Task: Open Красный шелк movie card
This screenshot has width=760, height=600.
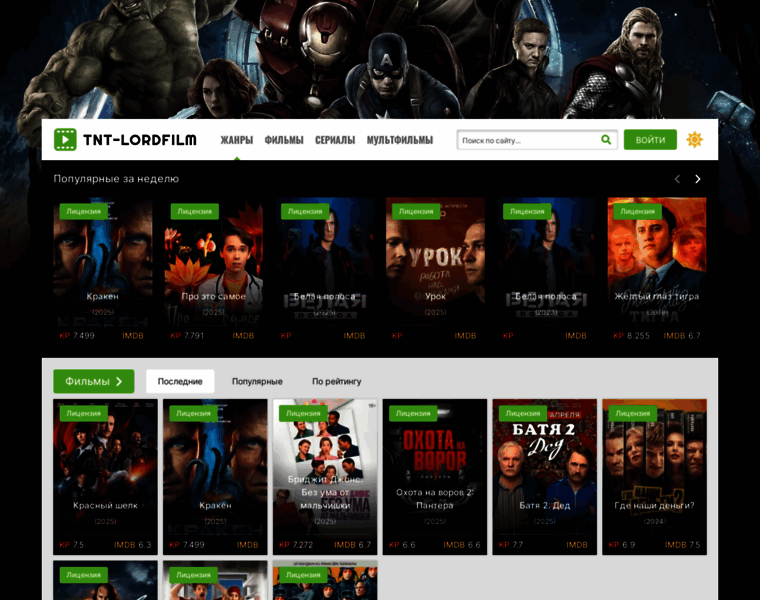Action: [x=105, y=477]
